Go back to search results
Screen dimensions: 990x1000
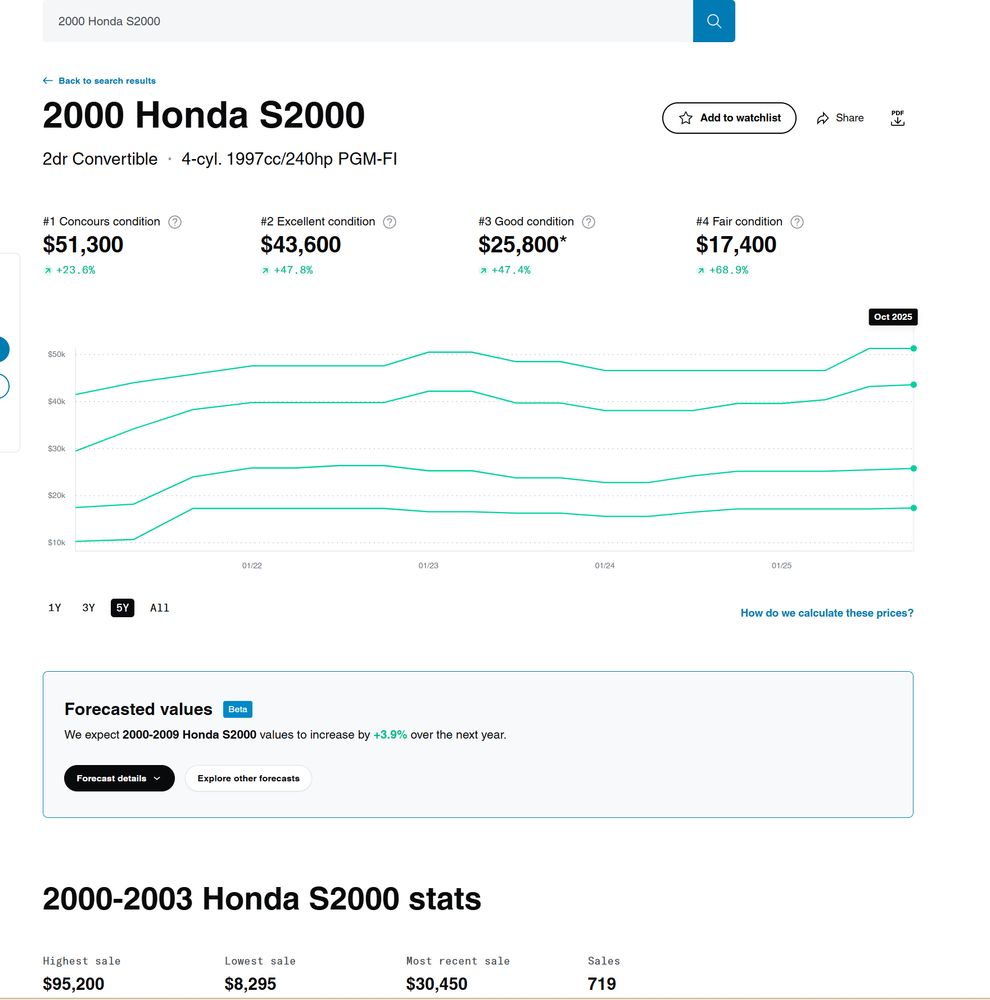coord(100,81)
